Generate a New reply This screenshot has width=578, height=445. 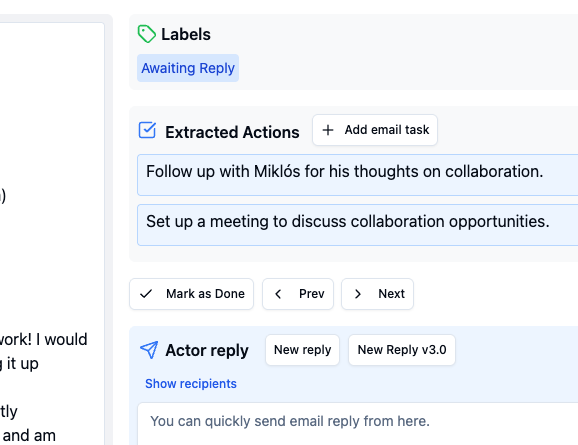point(302,350)
